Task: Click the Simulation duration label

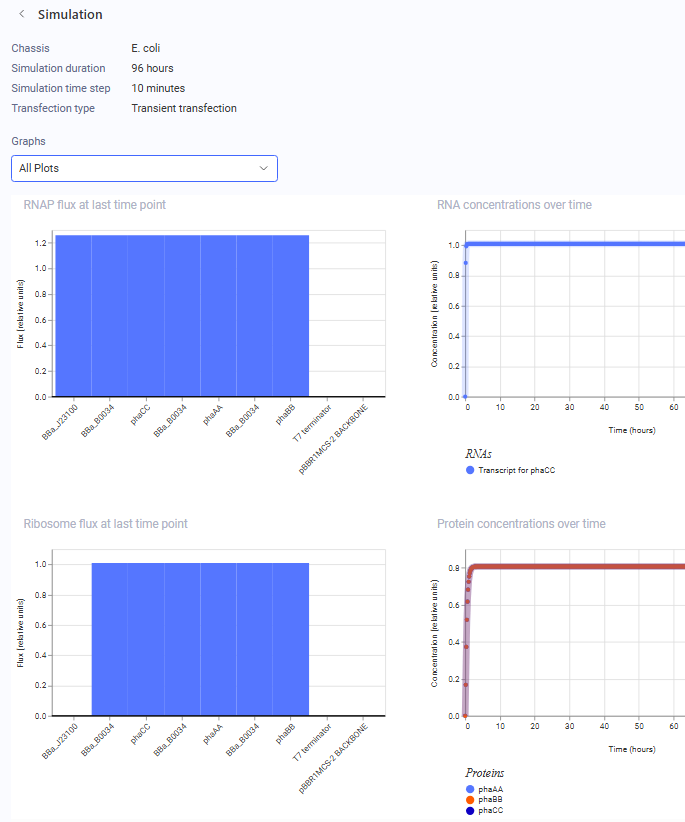Action: point(58,68)
